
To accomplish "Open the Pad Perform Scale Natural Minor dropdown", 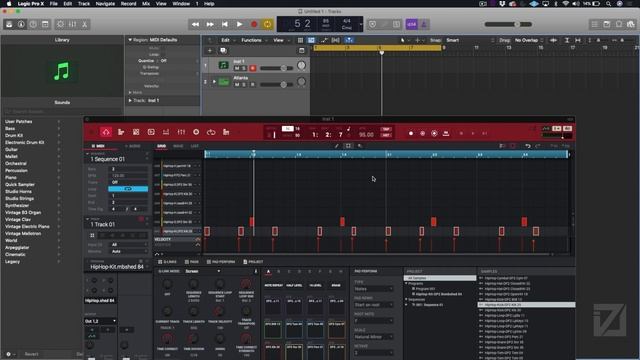I will pyautogui.click(x=373, y=337).
